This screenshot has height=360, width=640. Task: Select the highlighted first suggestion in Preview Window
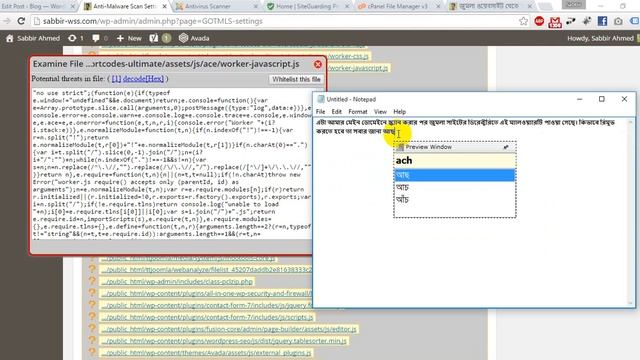454,175
